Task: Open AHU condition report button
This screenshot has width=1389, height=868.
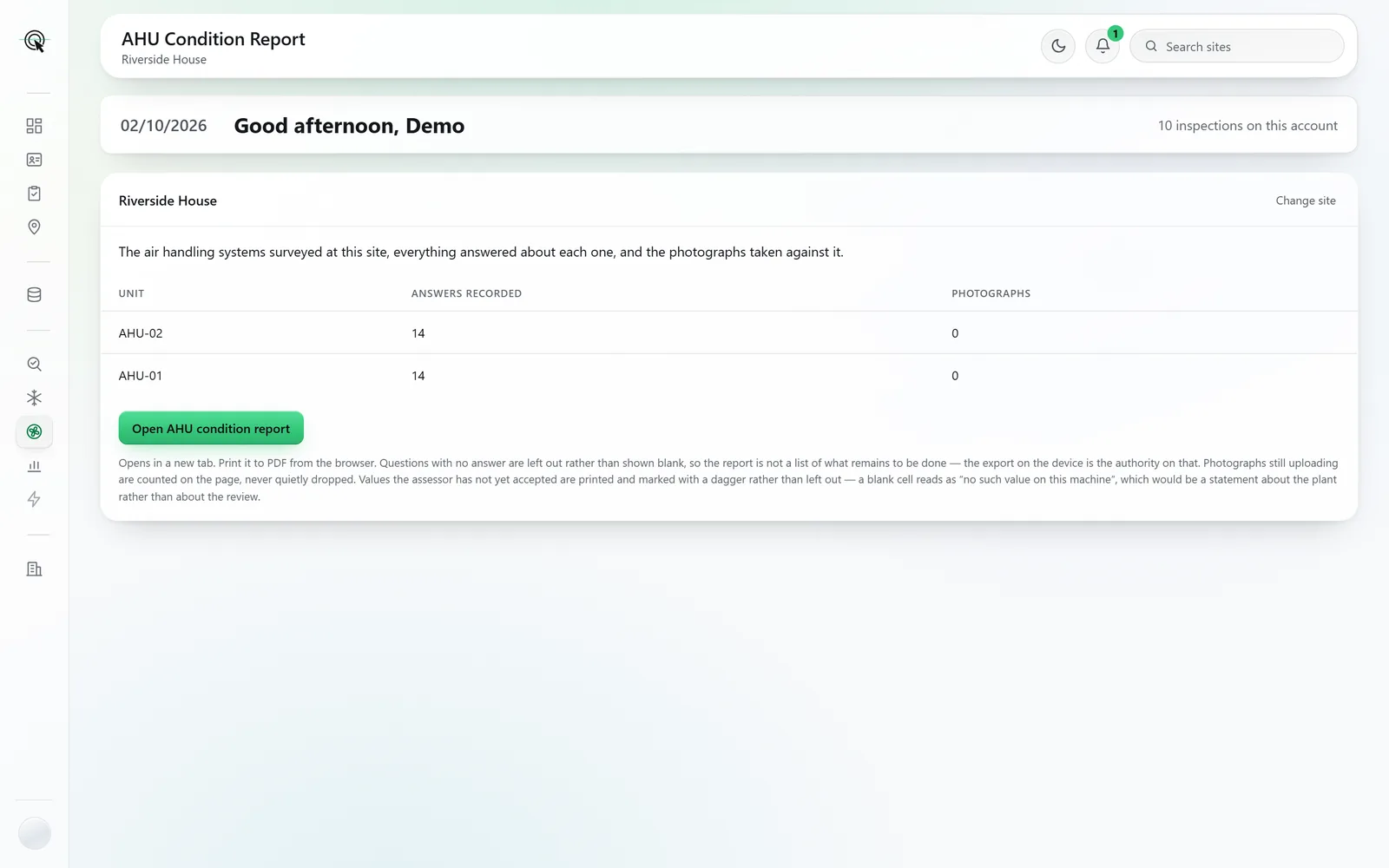Action: tap(211, 428)
